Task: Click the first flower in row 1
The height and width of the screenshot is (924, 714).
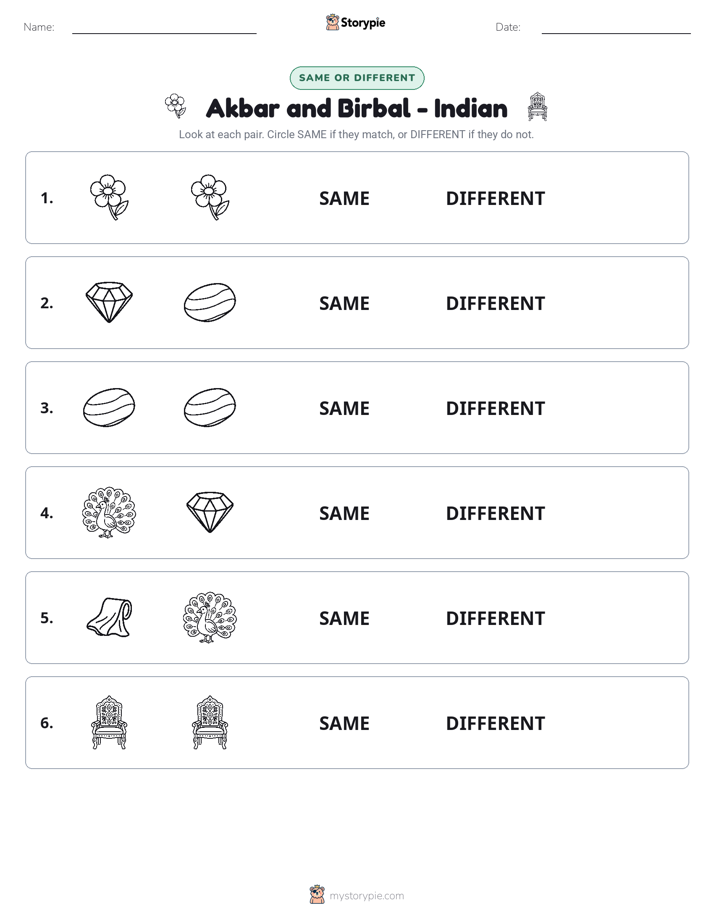Action: pos(109,197)
